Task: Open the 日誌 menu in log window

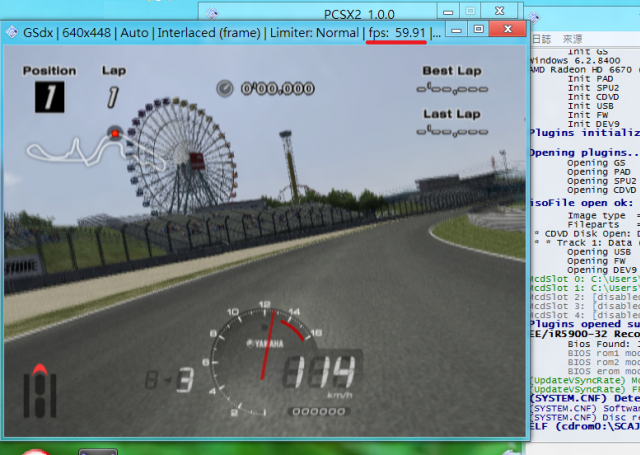Action: pos(542,39)
